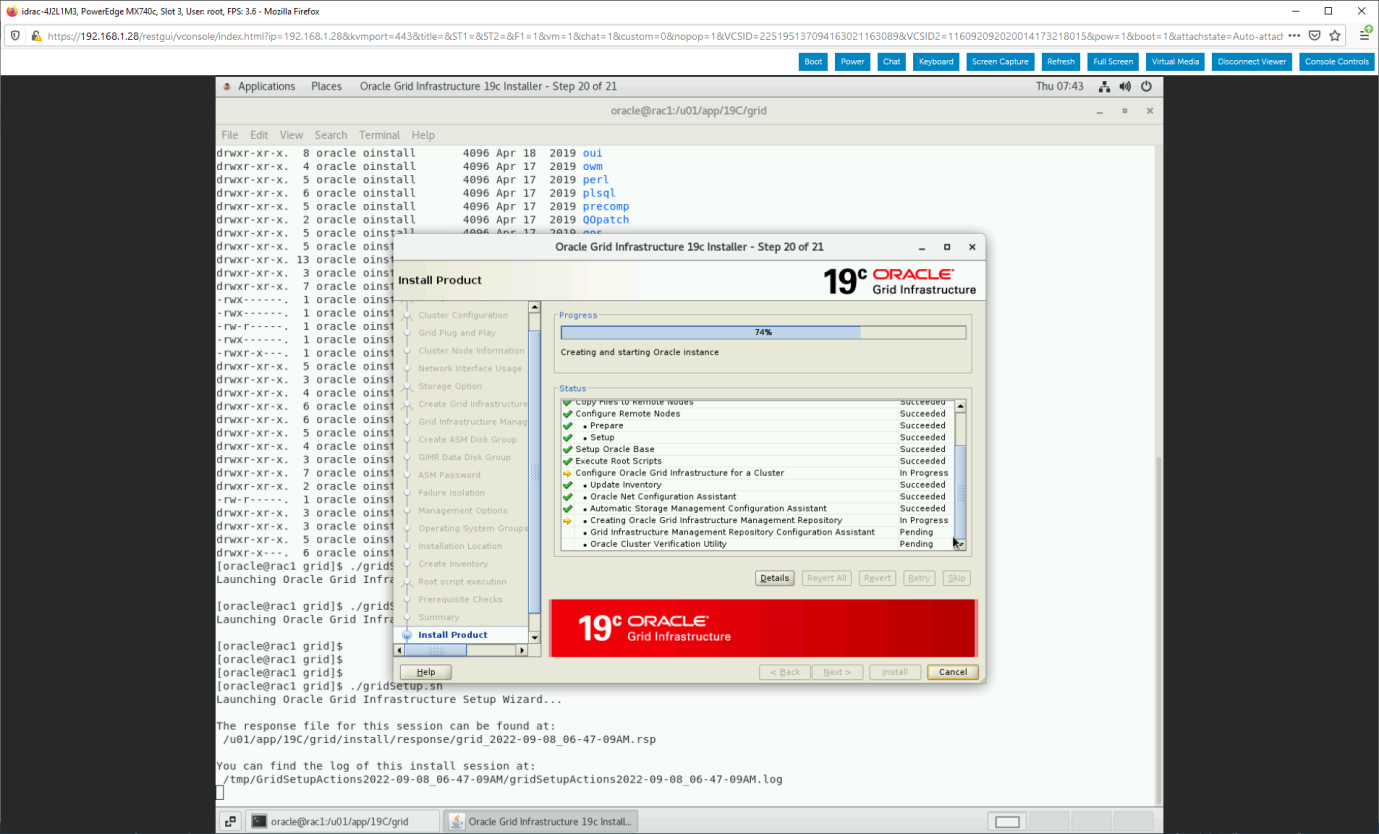Click steps list scroll down arrow

coord(534,637)
